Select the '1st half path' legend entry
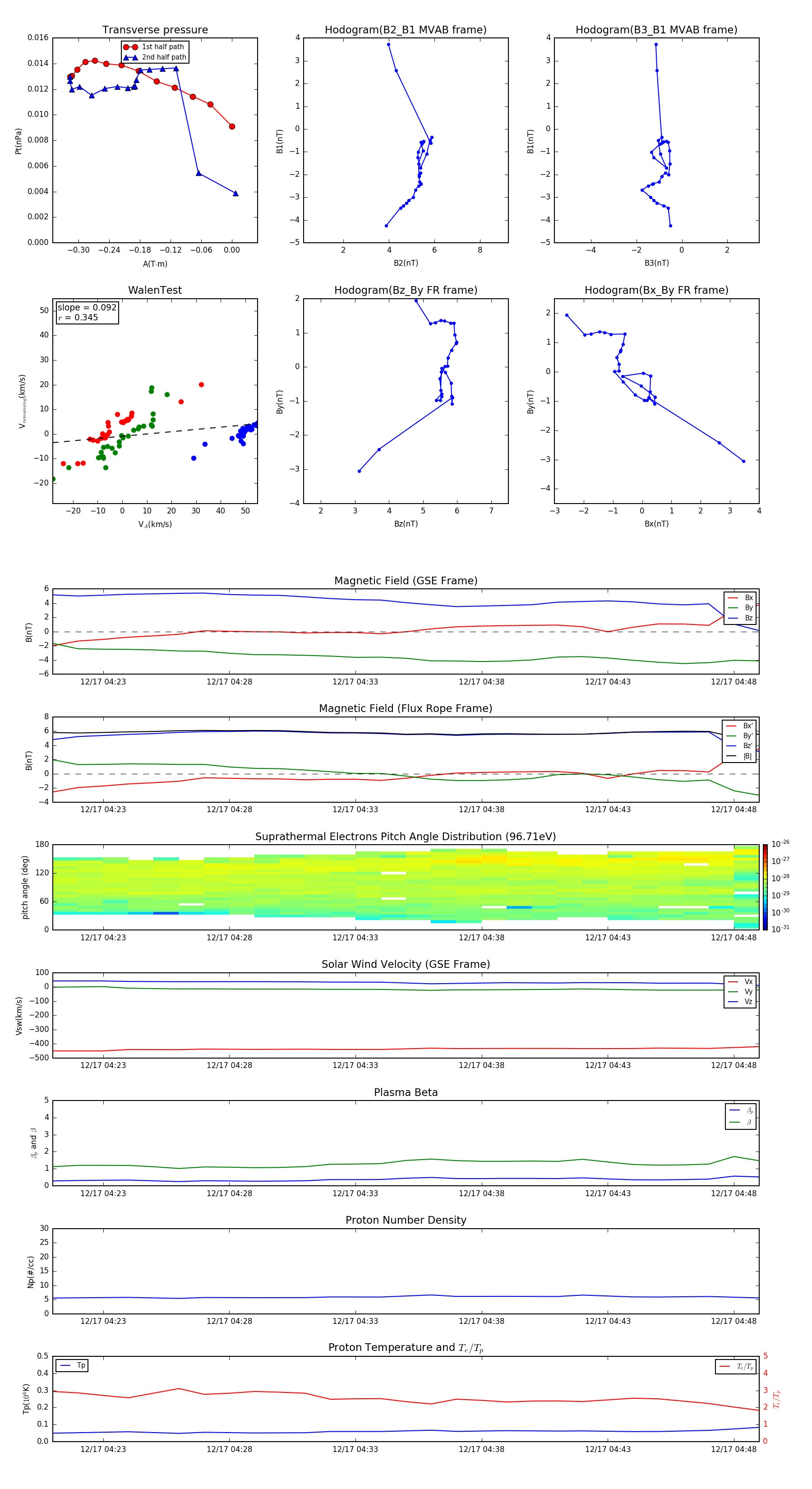Screen dimensions: 812x1489 point(154,47)
